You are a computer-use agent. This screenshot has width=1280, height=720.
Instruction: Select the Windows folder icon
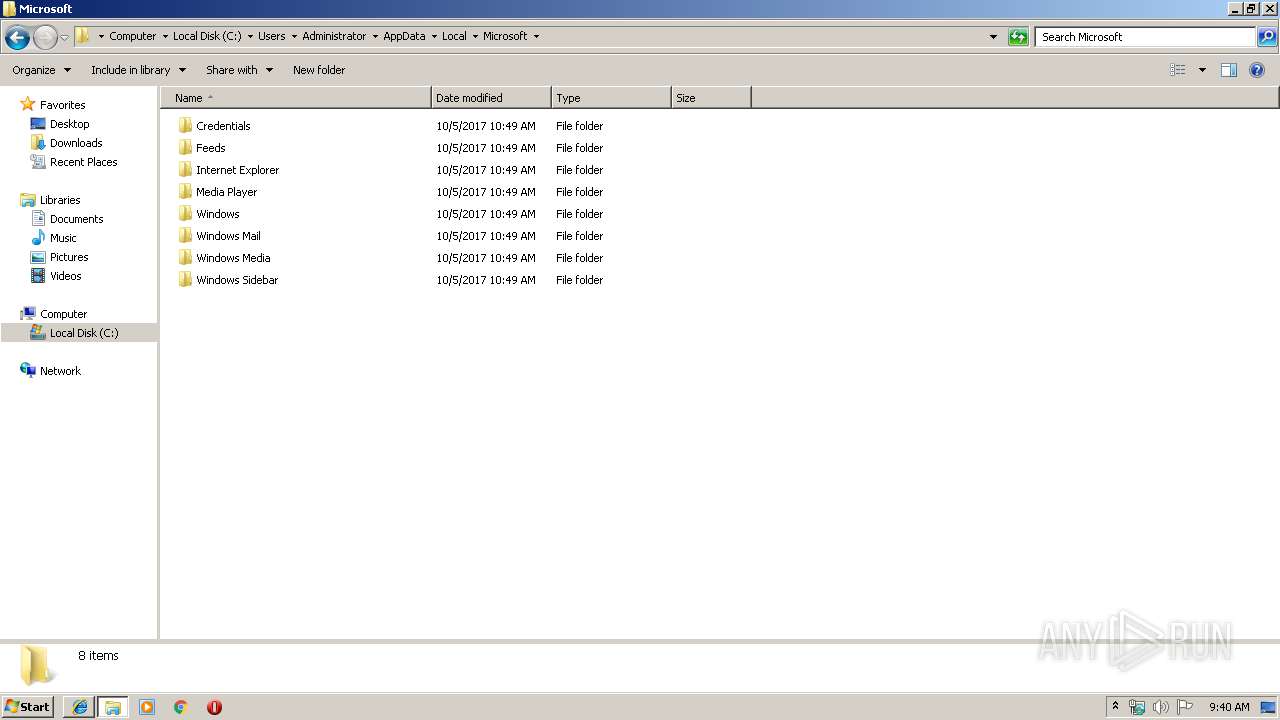[185, 214]
